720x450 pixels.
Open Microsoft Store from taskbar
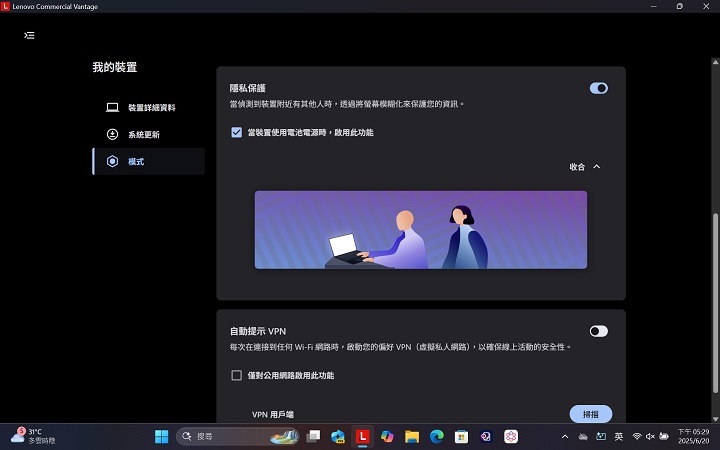click(461, 436)
